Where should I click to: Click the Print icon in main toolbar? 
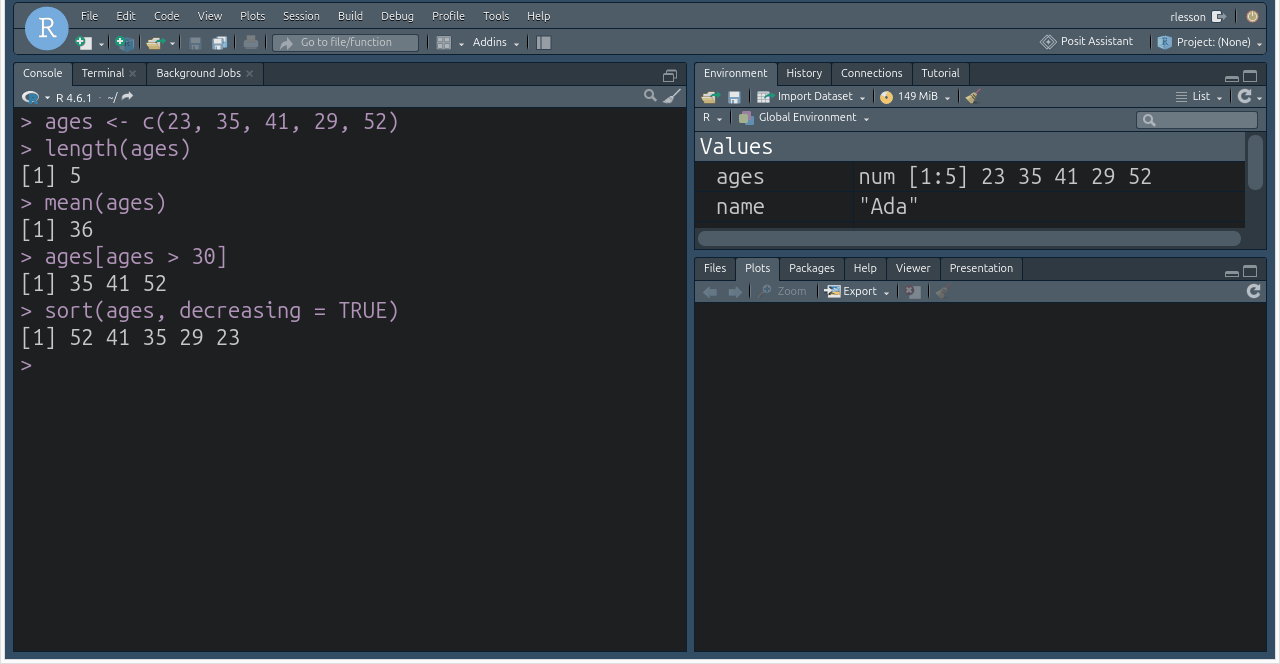(251, 42)
